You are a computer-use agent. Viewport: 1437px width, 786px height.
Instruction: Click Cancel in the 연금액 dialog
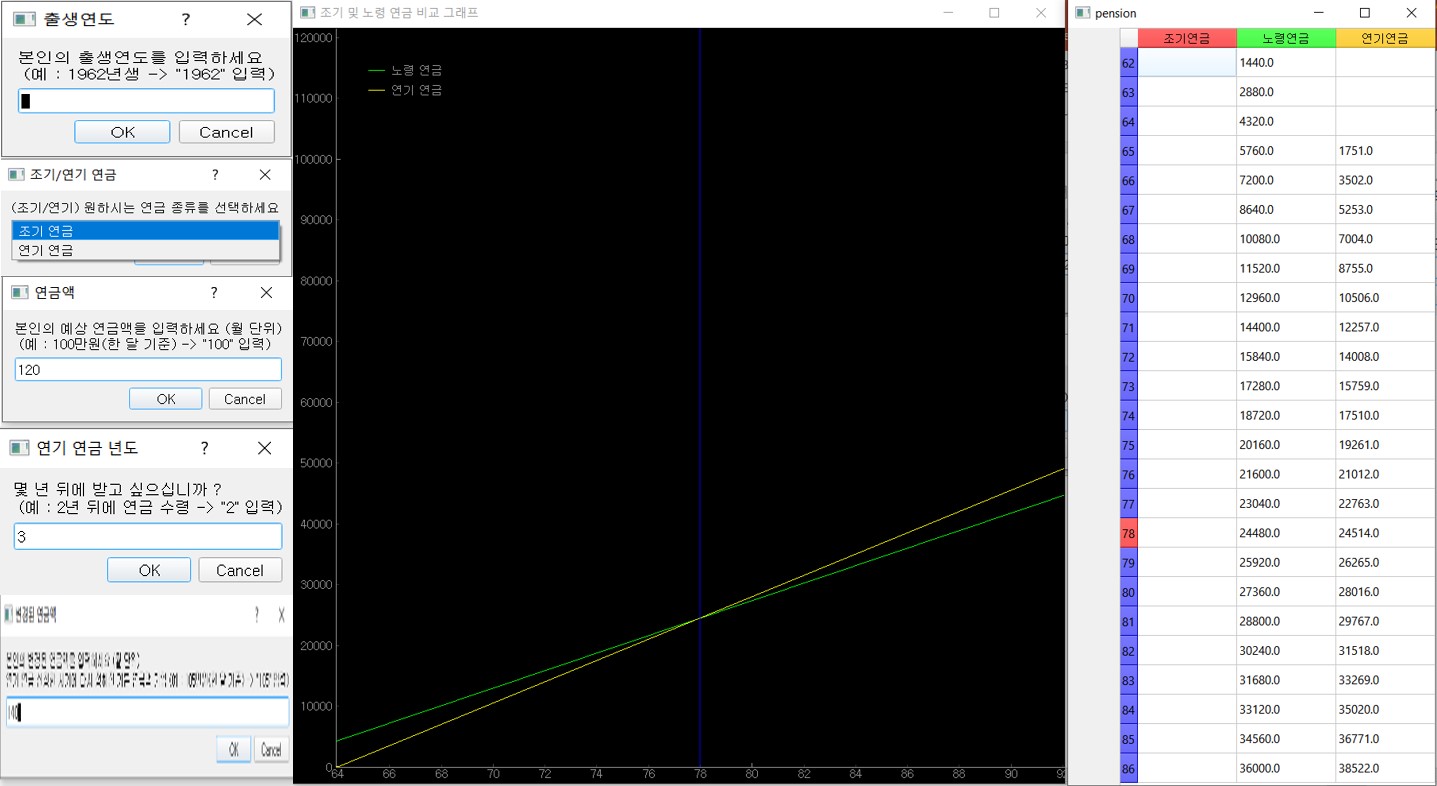click(x=245, y=399)
